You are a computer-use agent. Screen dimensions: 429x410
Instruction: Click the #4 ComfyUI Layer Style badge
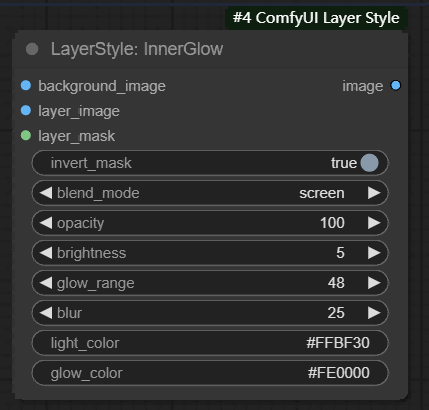316,18
